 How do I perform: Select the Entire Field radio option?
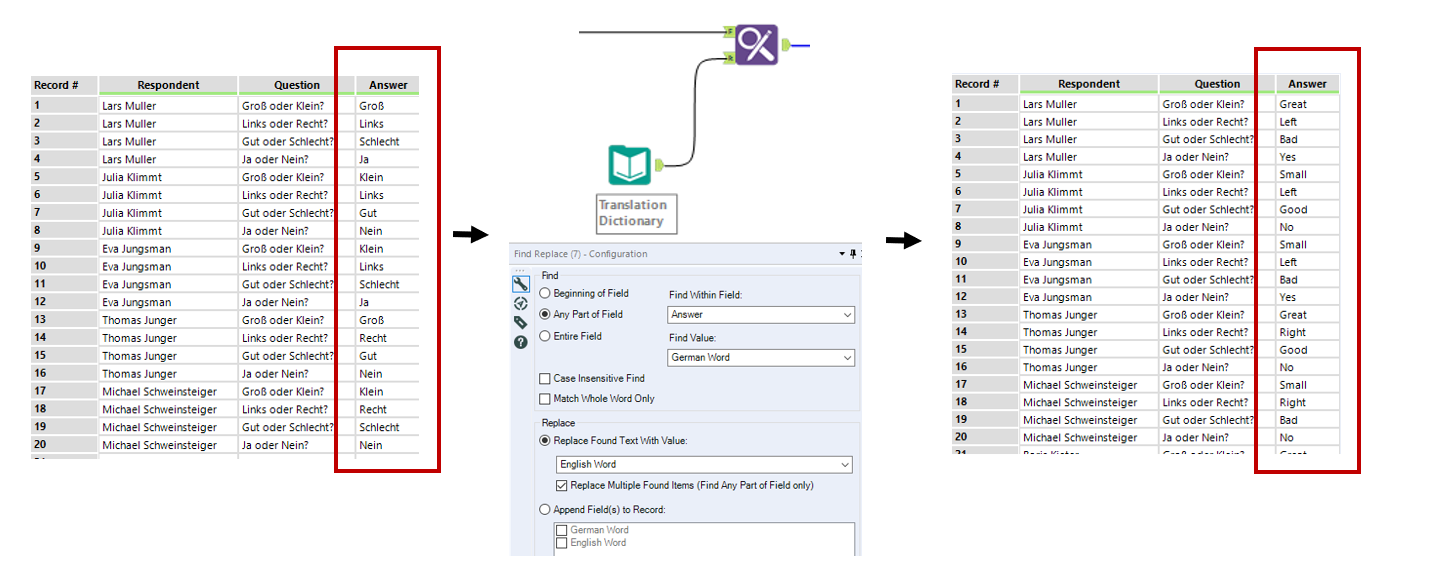571,336
